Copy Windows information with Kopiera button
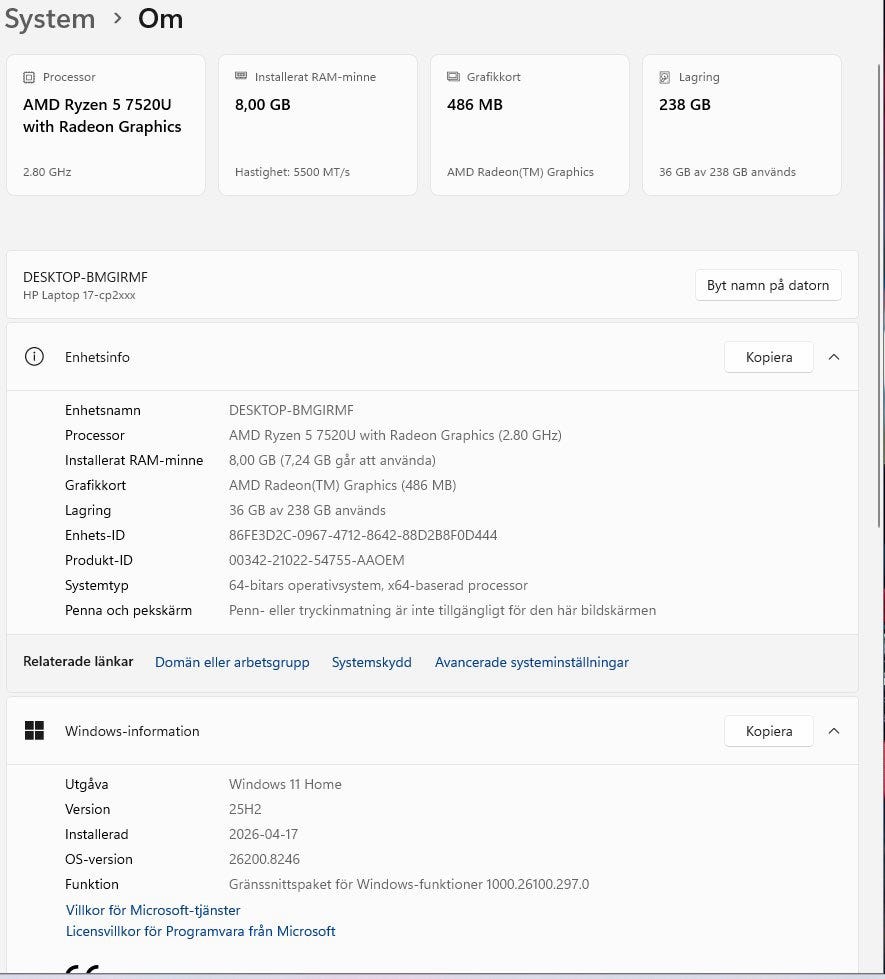The height and width of the screenshot is (979, 885). pyautogui.click(x=768, y=731)
